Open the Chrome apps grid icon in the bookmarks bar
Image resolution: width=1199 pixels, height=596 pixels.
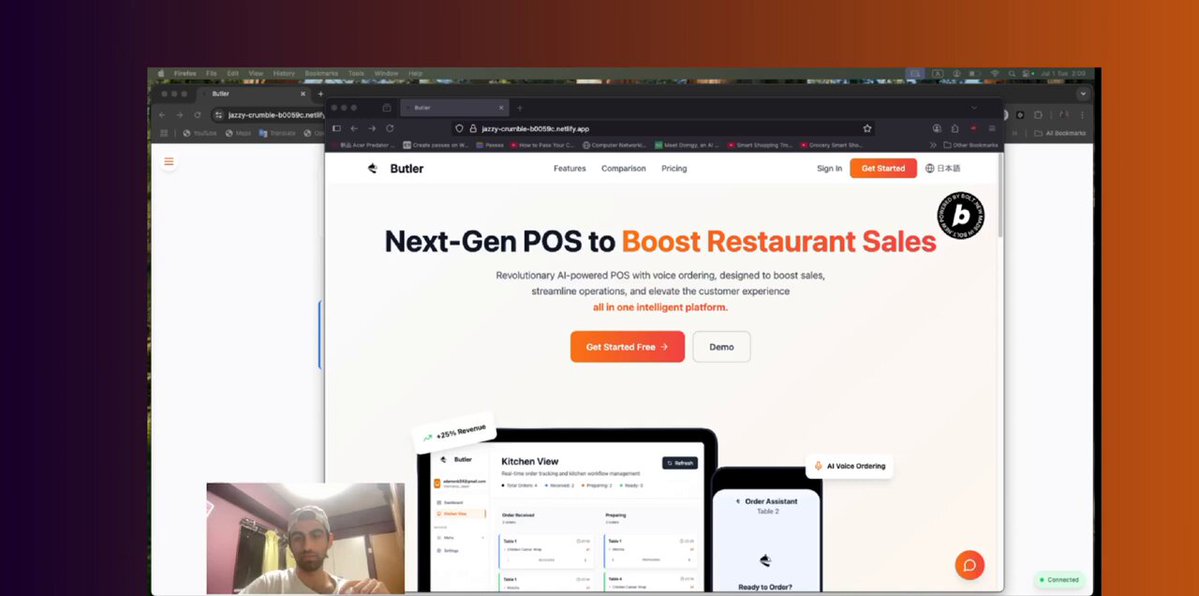pos(164,133)
